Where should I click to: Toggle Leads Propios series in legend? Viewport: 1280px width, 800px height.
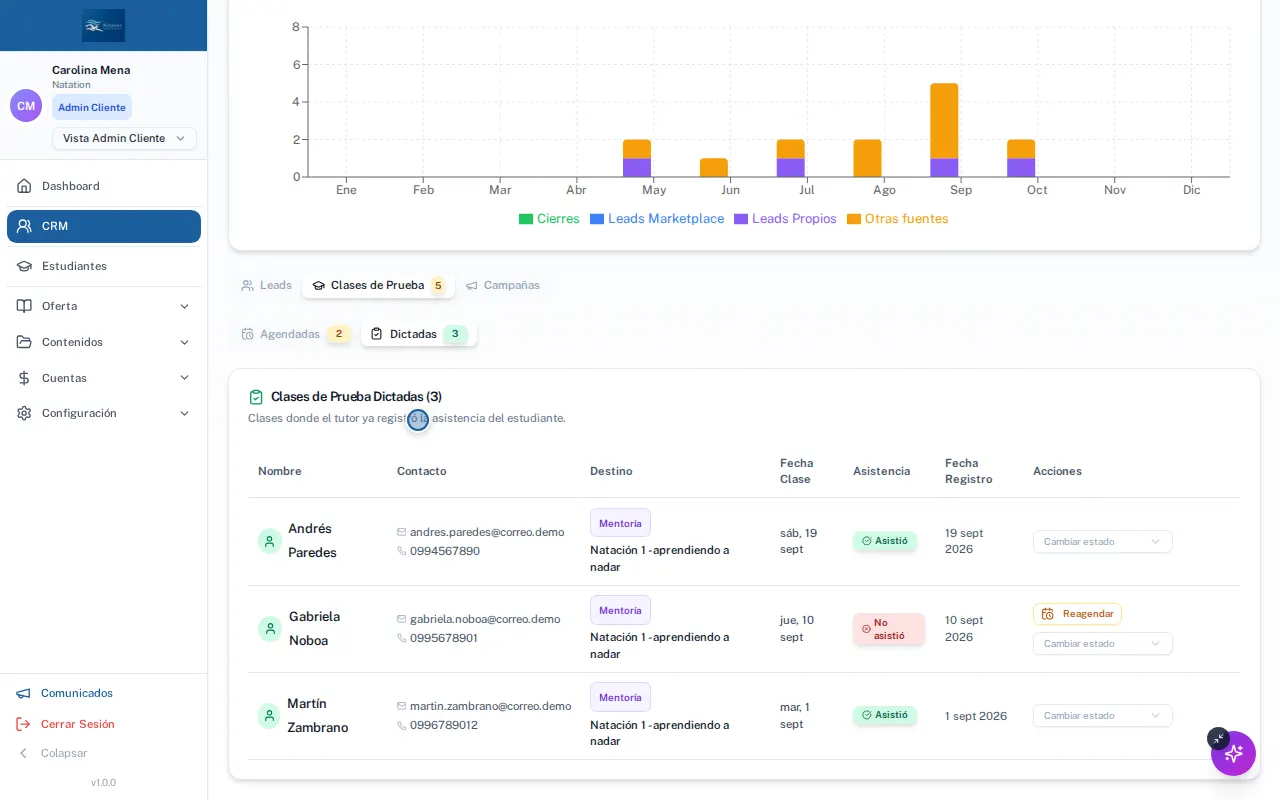785,219
